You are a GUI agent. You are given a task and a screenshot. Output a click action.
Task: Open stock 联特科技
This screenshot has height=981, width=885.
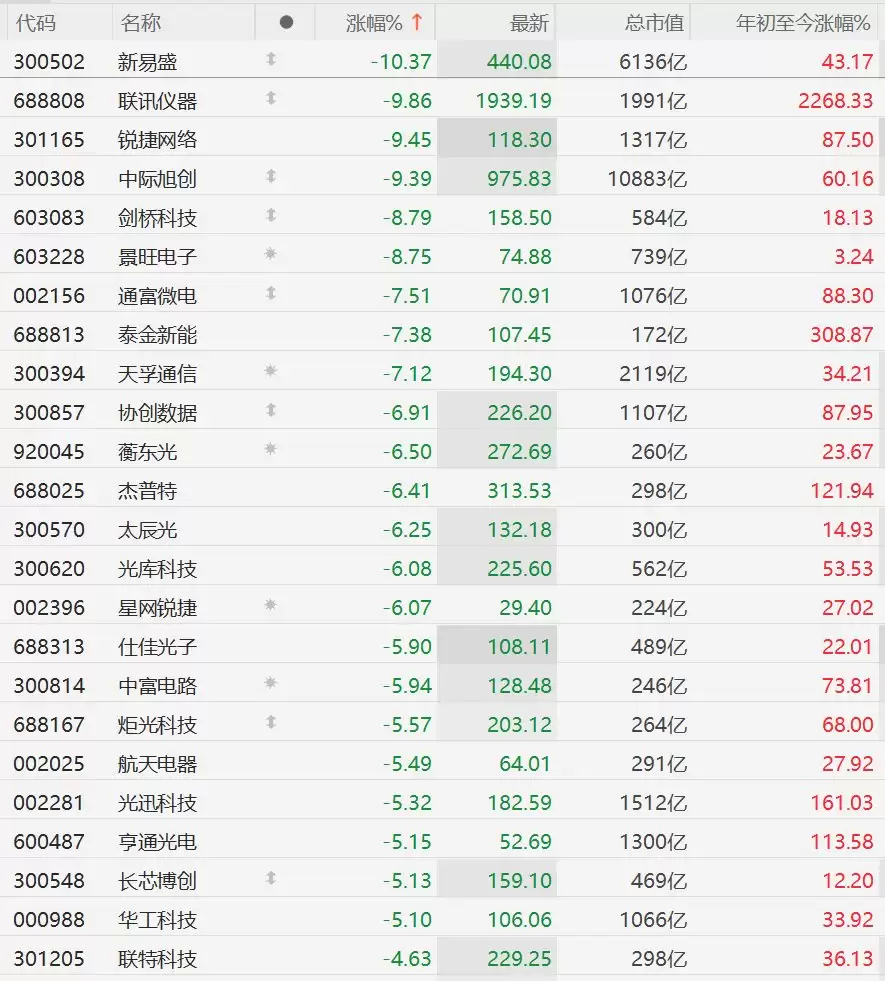[x=157, y=958]
